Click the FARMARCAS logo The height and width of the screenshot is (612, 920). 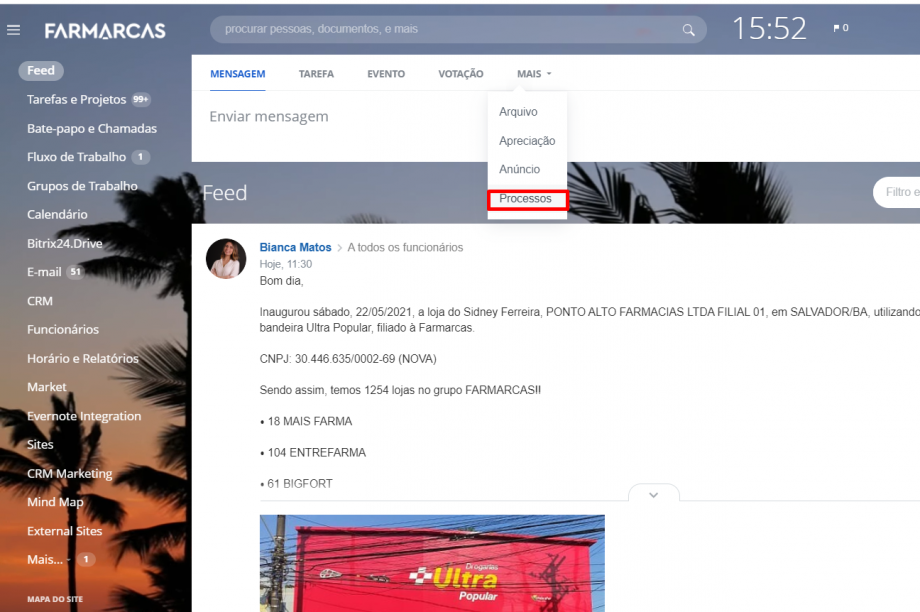pyautogui.click(x=105, y=31)
